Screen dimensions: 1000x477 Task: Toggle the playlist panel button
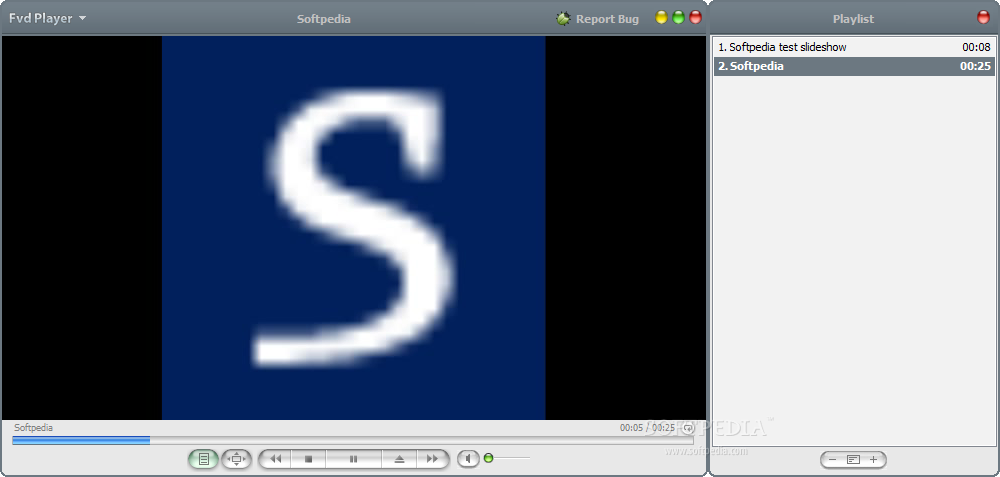click(203, 459)
